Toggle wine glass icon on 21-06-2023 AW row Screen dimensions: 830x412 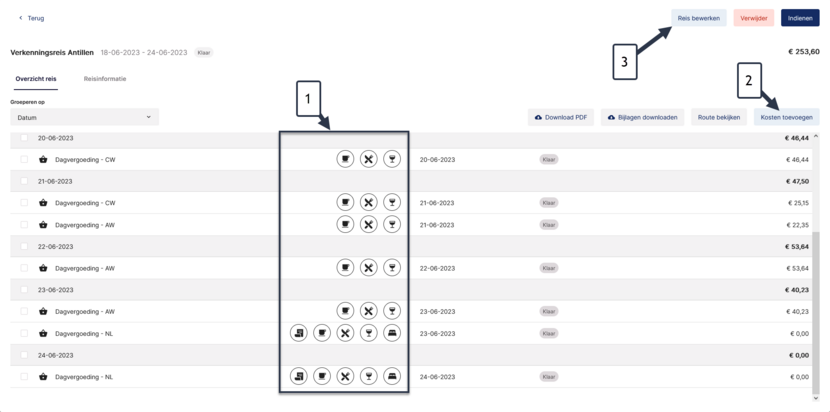[x=392, y=225]
